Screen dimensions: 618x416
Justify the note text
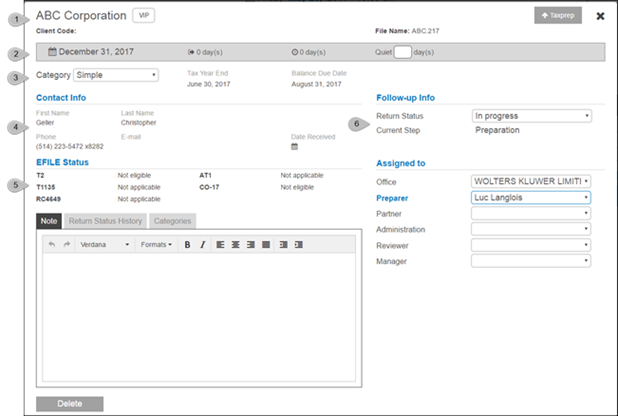click(265, 244)
